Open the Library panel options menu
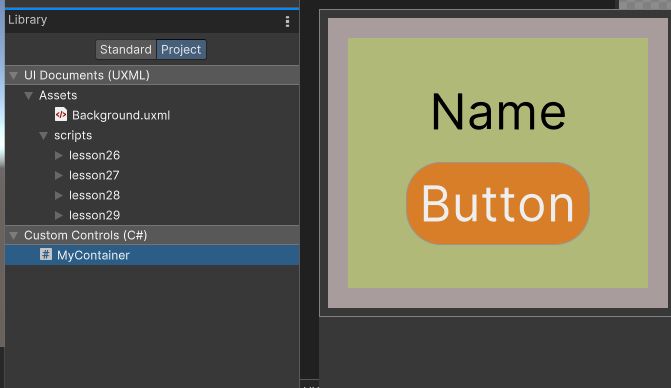Image resolution: width=671 pixels, height=388 pixels. click(287, 21)
